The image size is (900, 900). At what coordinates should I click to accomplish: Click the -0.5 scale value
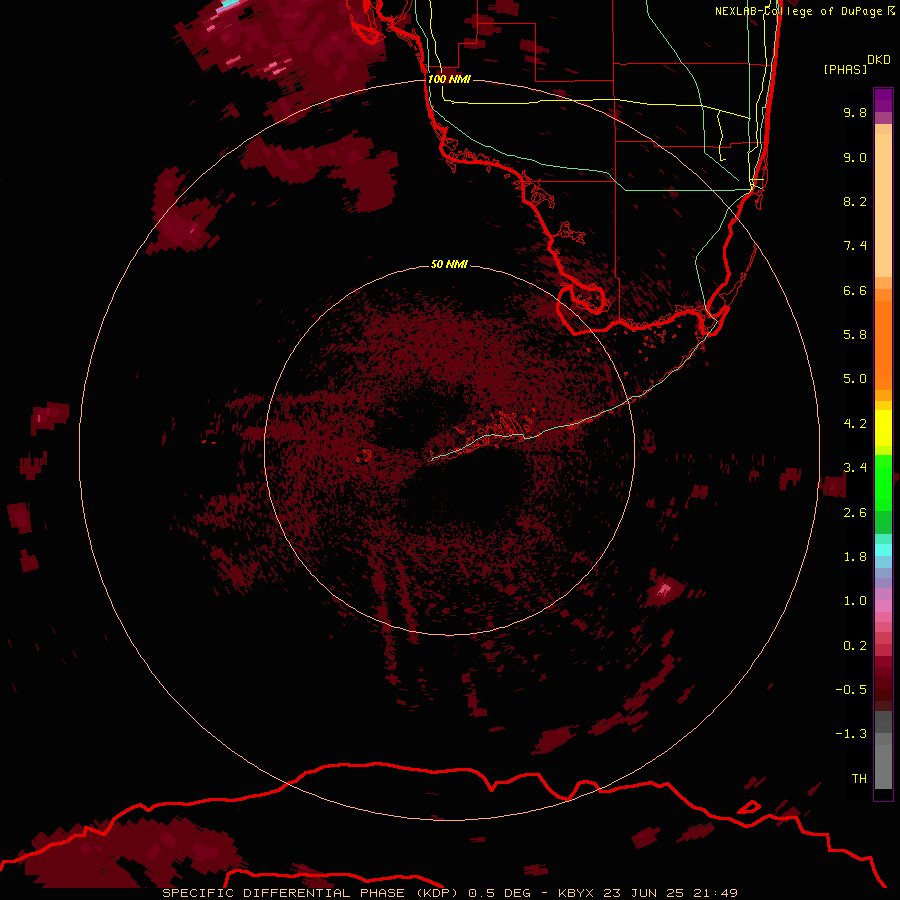(851, 690)
